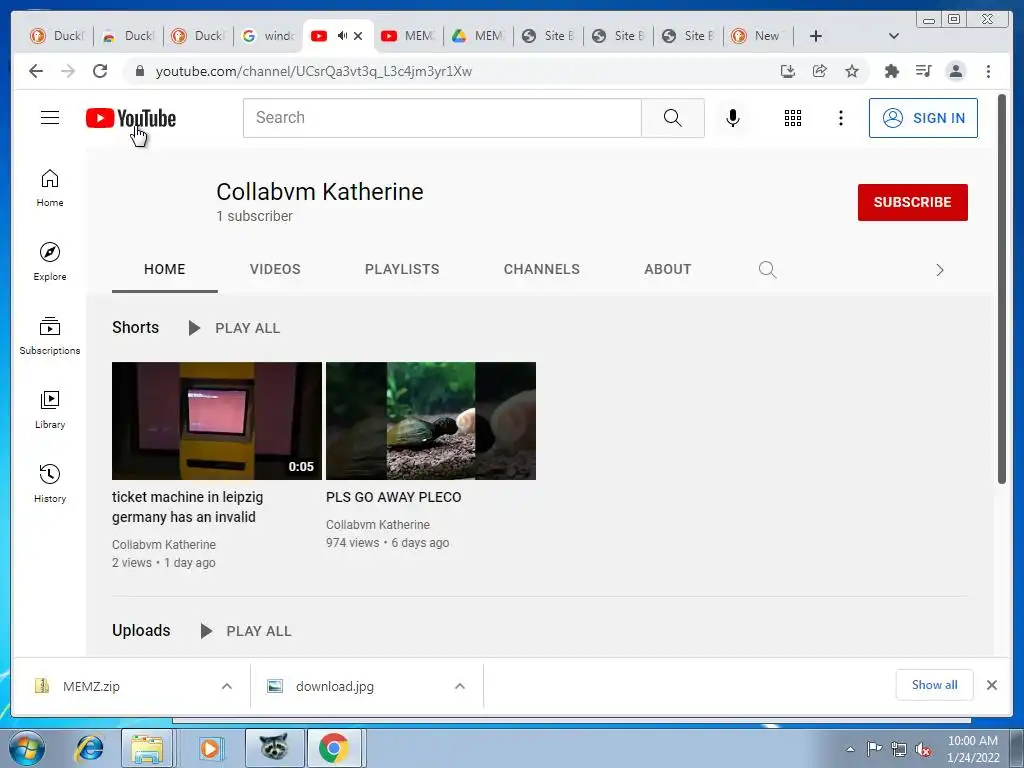This screenshot has width=1024, height=768.
Task: Click the site lock icon
Action: 139,71
